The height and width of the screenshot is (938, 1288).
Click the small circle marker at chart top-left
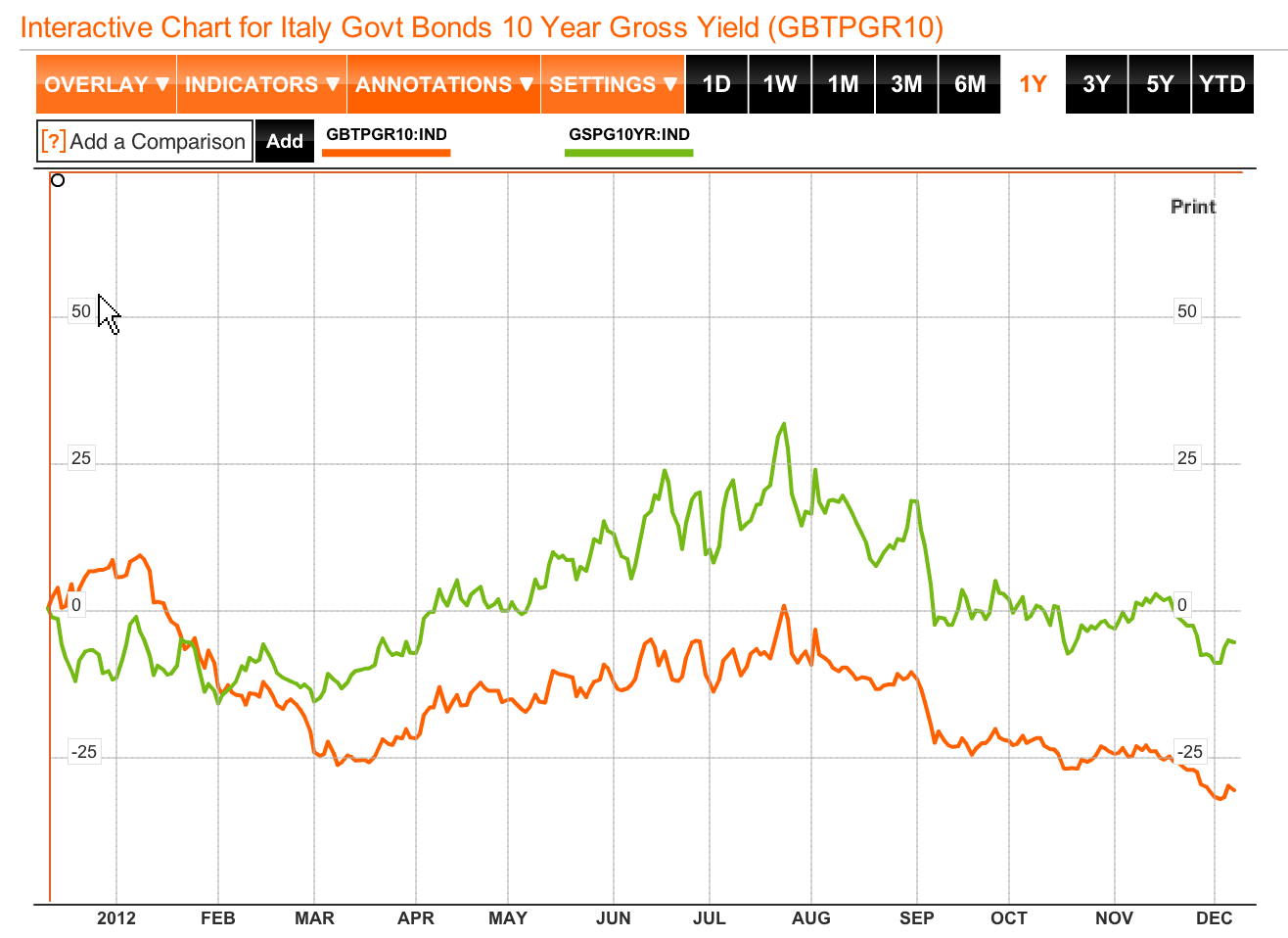(58, 180)
